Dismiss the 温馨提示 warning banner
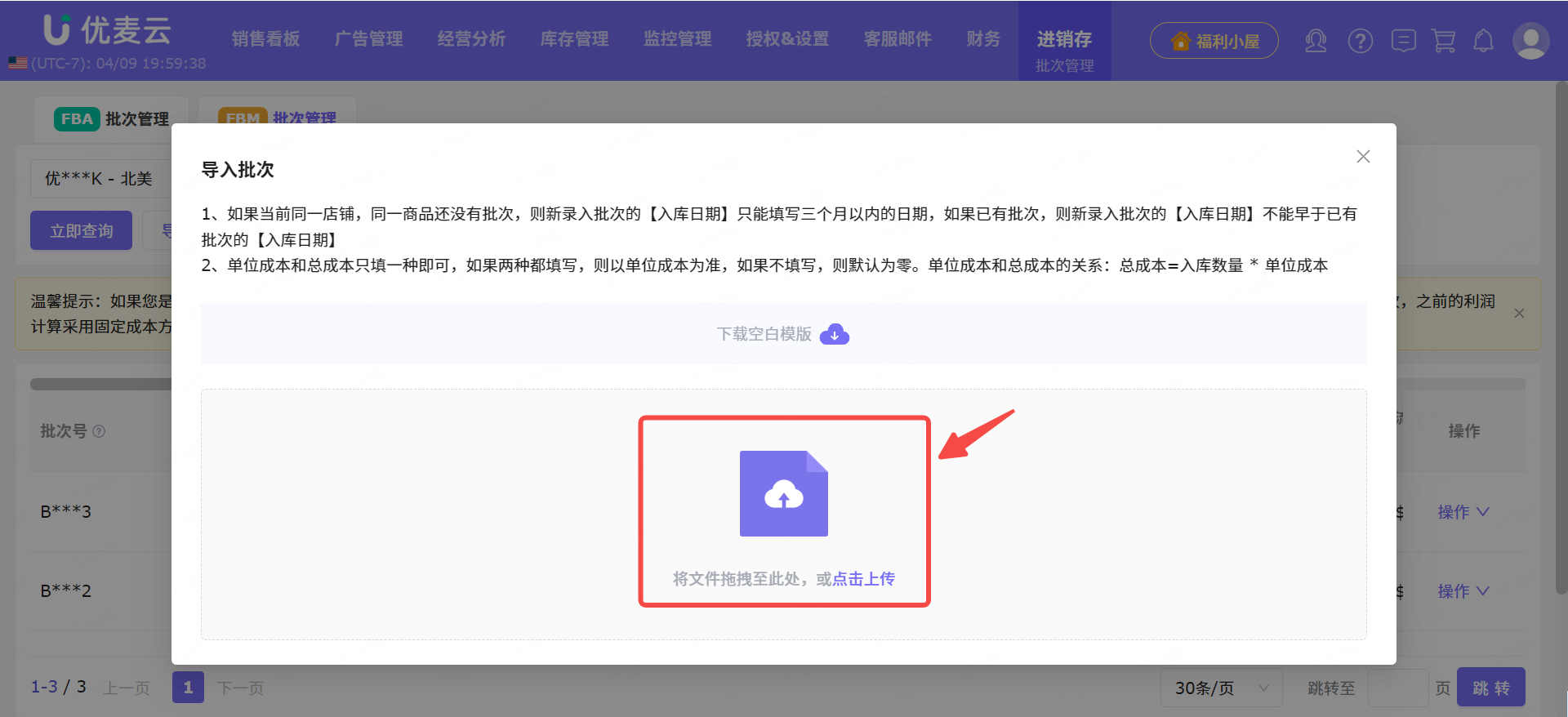 click(1519, 314)
